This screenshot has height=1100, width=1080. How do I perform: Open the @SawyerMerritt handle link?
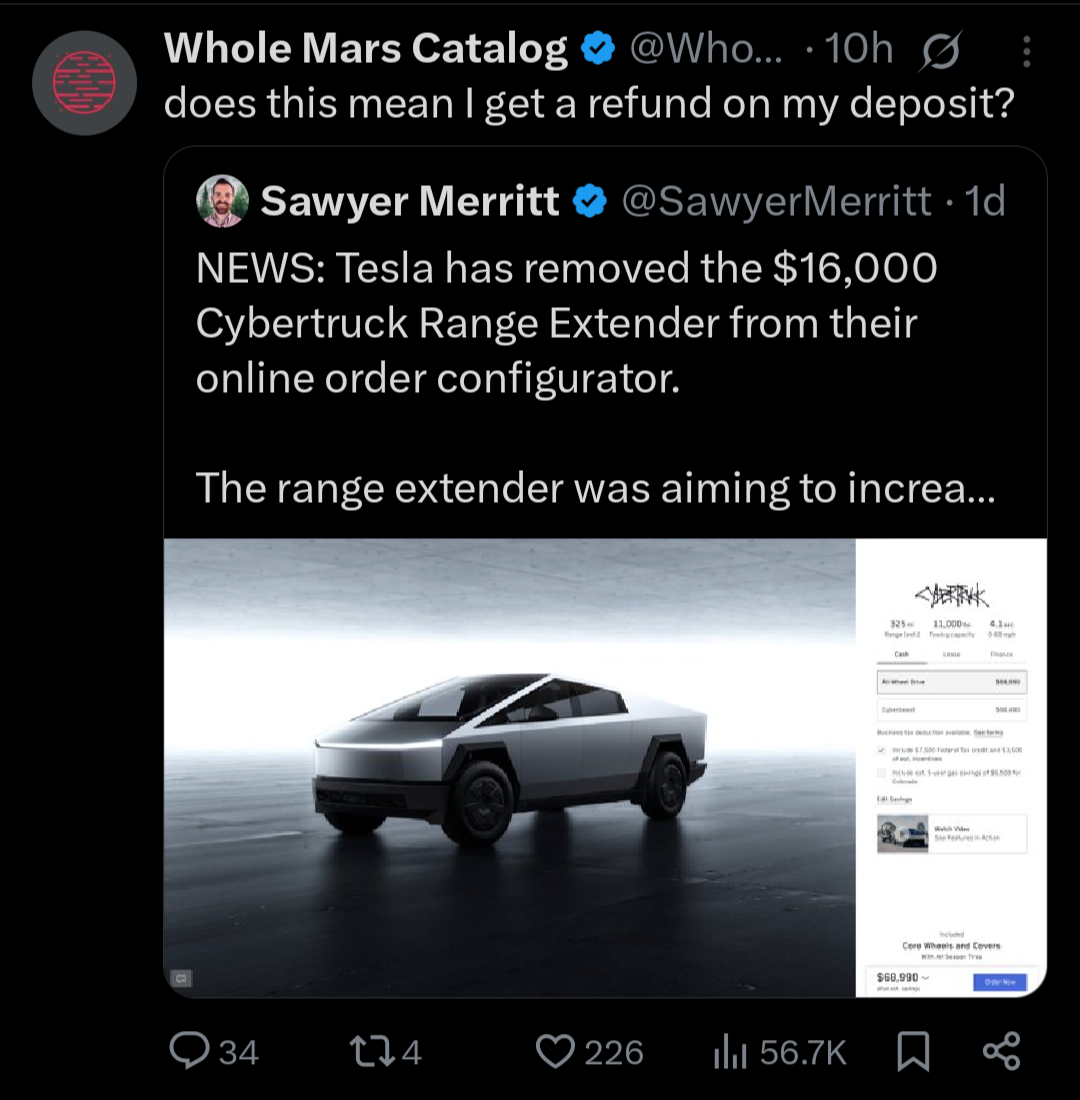pos(776,201)
